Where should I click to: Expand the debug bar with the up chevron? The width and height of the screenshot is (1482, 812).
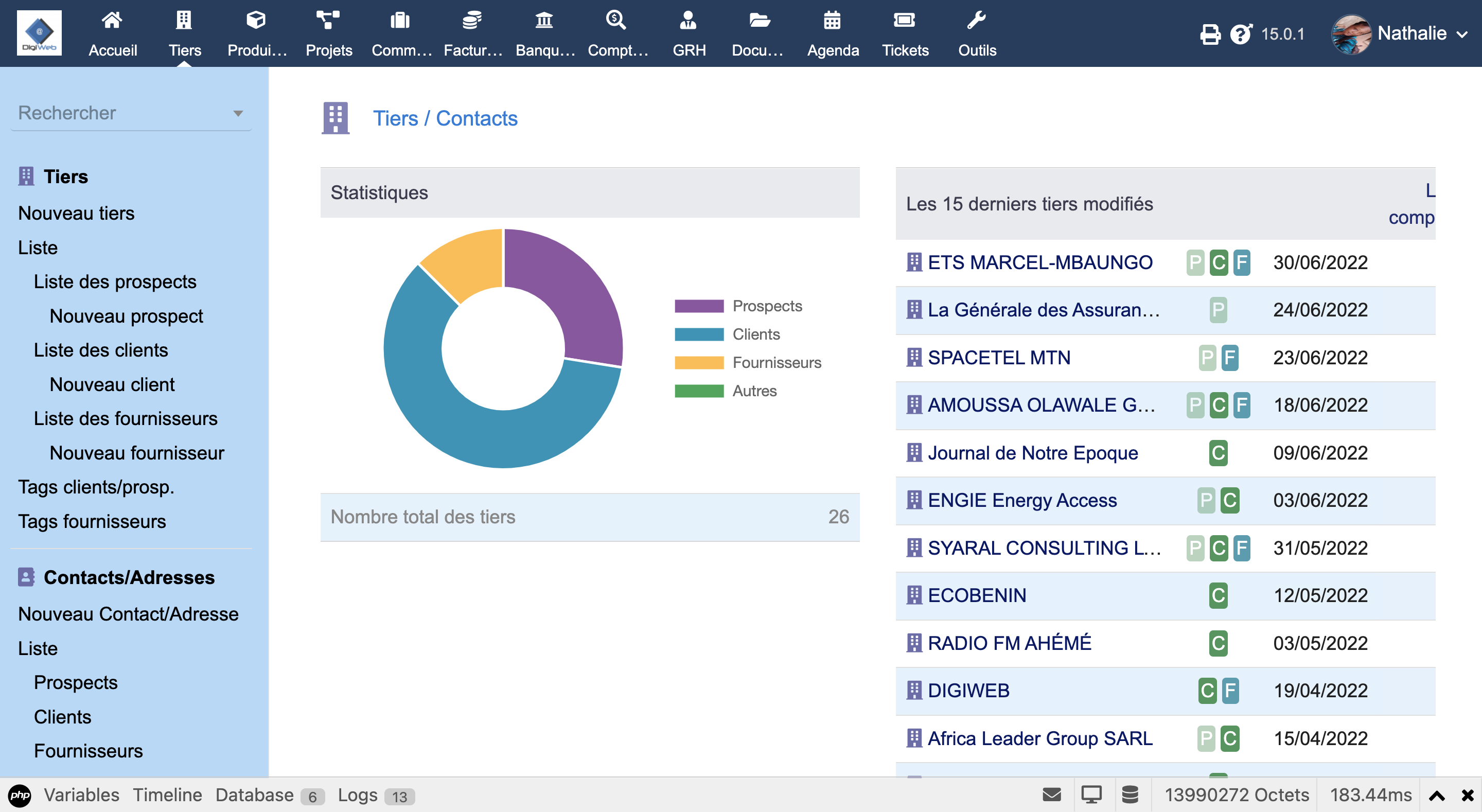pos(1437,796)
